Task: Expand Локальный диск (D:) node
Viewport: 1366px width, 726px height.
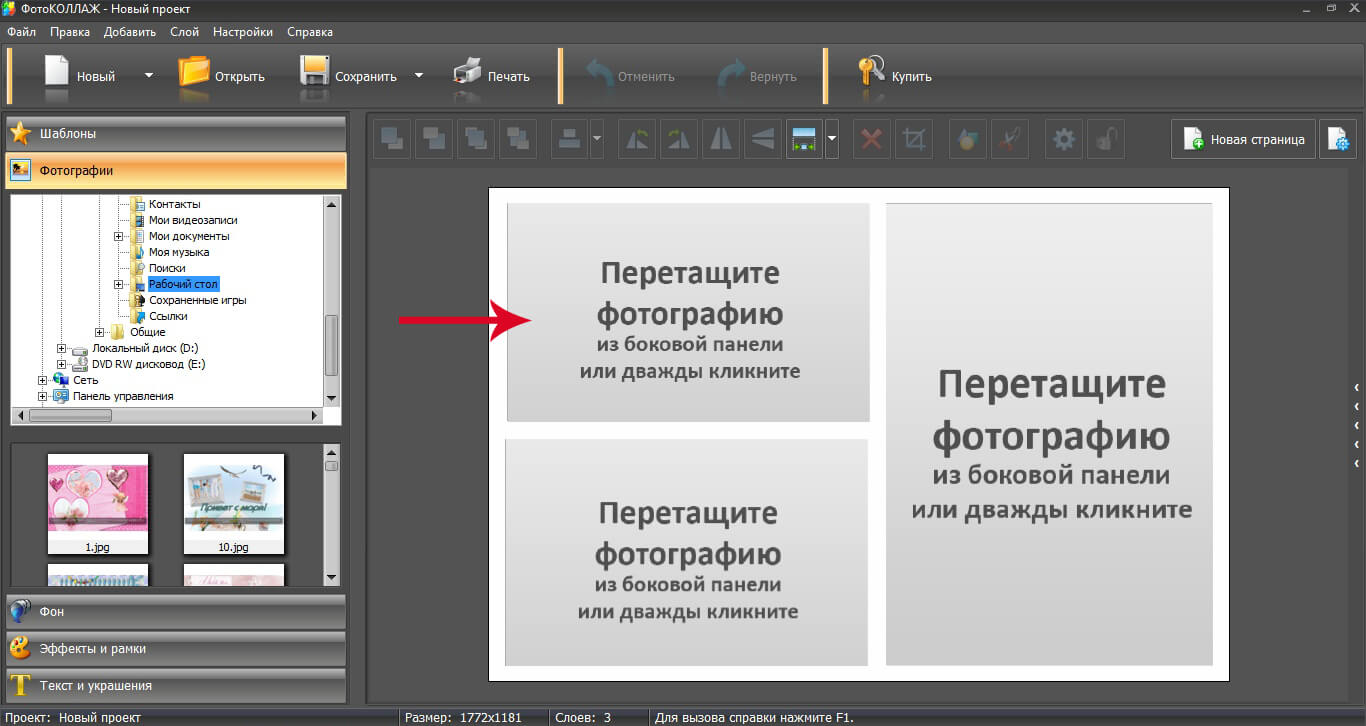Action: (62, 348)
